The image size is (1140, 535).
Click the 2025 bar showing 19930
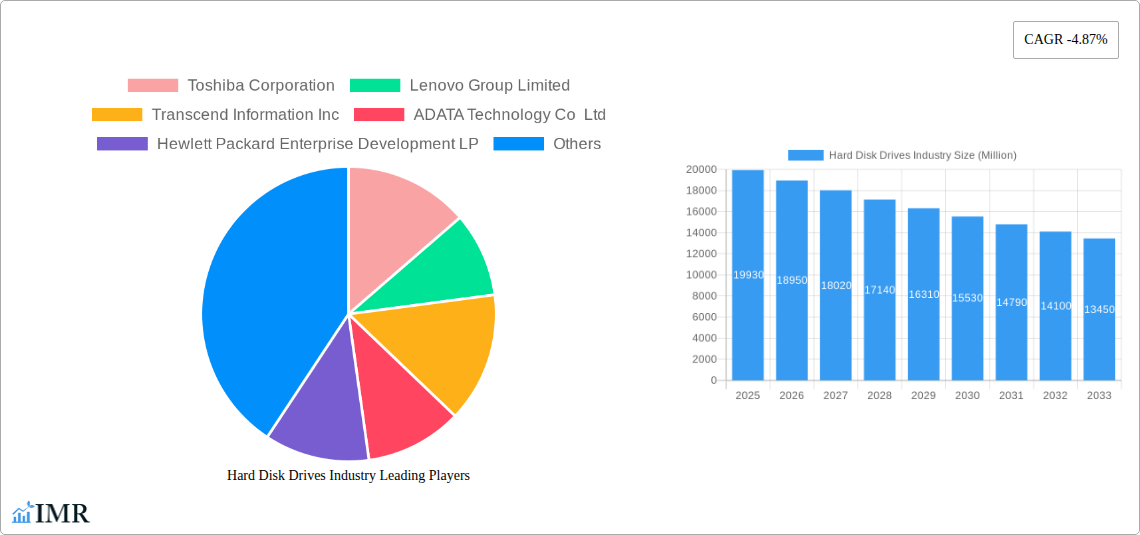point(748,275)
